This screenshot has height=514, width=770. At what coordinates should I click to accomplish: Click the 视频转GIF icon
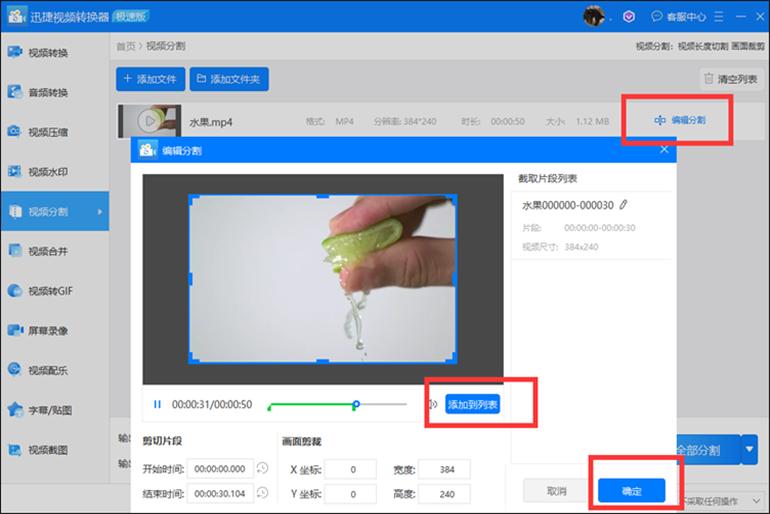pyautogui.click(x=15, y=291)
